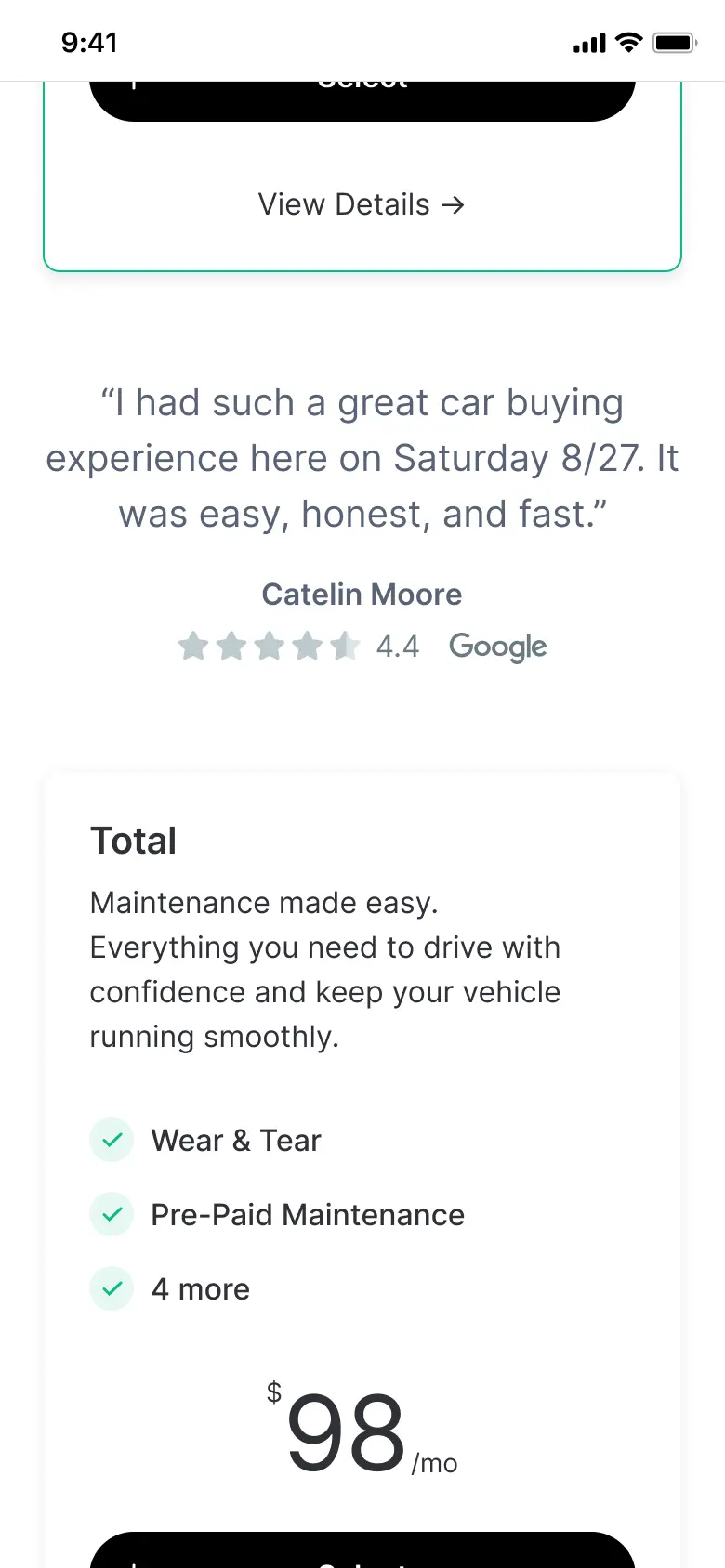Tap the Wi-Fi icon in status bar

pos(629,42)
